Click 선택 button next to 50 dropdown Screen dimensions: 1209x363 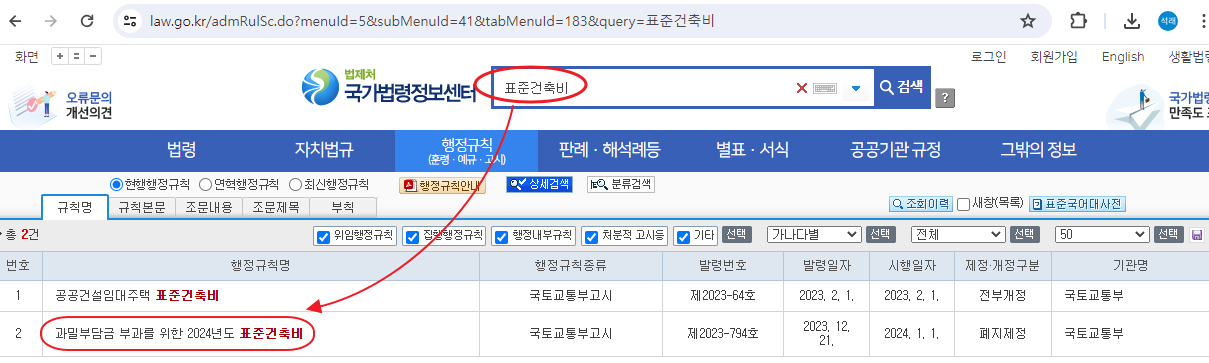click(1169, 235)
